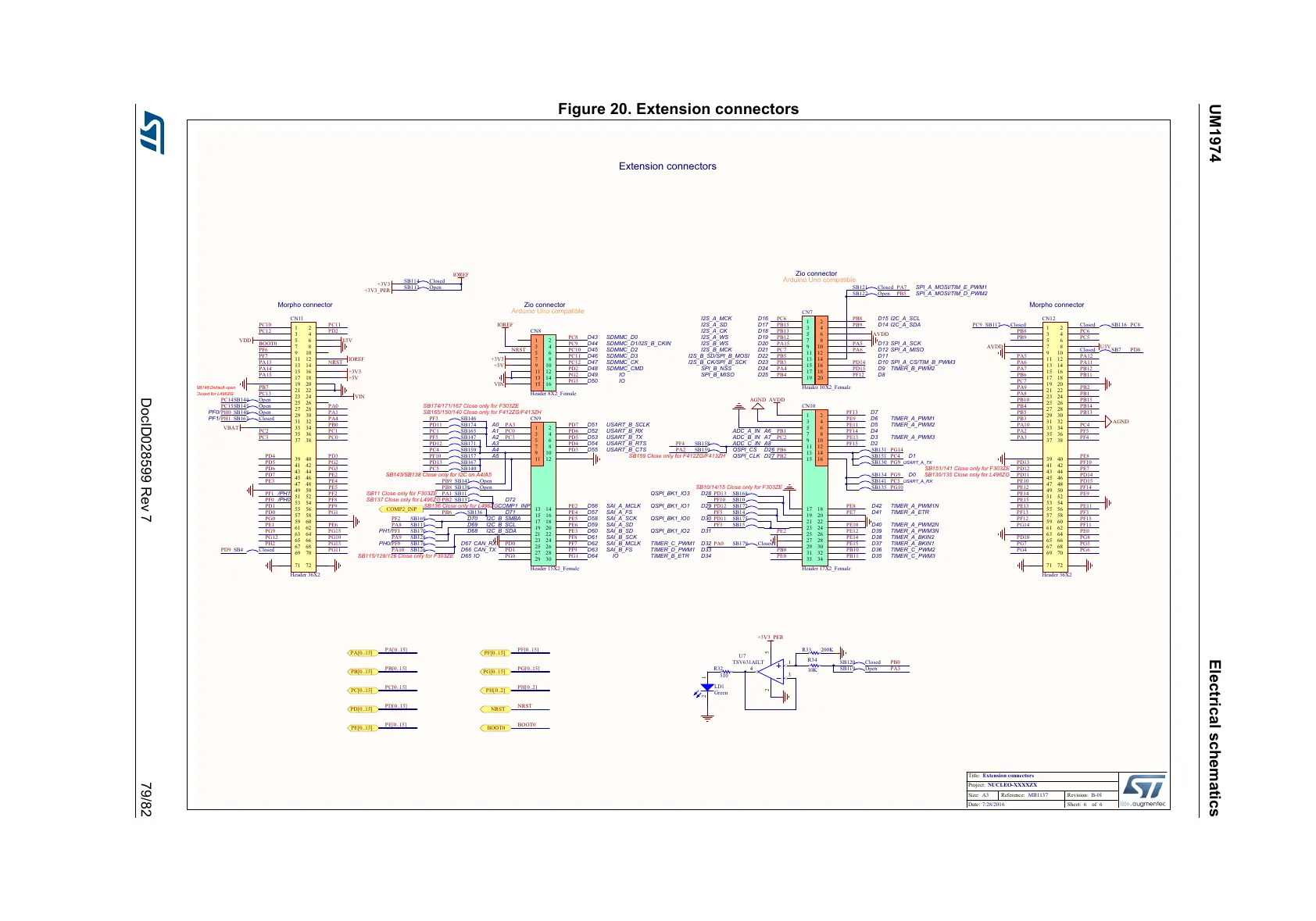This screenshot has height=921, width=1316.
Task: Select the yellow PF[0..15] port tag
Action: tap(495, 653)
